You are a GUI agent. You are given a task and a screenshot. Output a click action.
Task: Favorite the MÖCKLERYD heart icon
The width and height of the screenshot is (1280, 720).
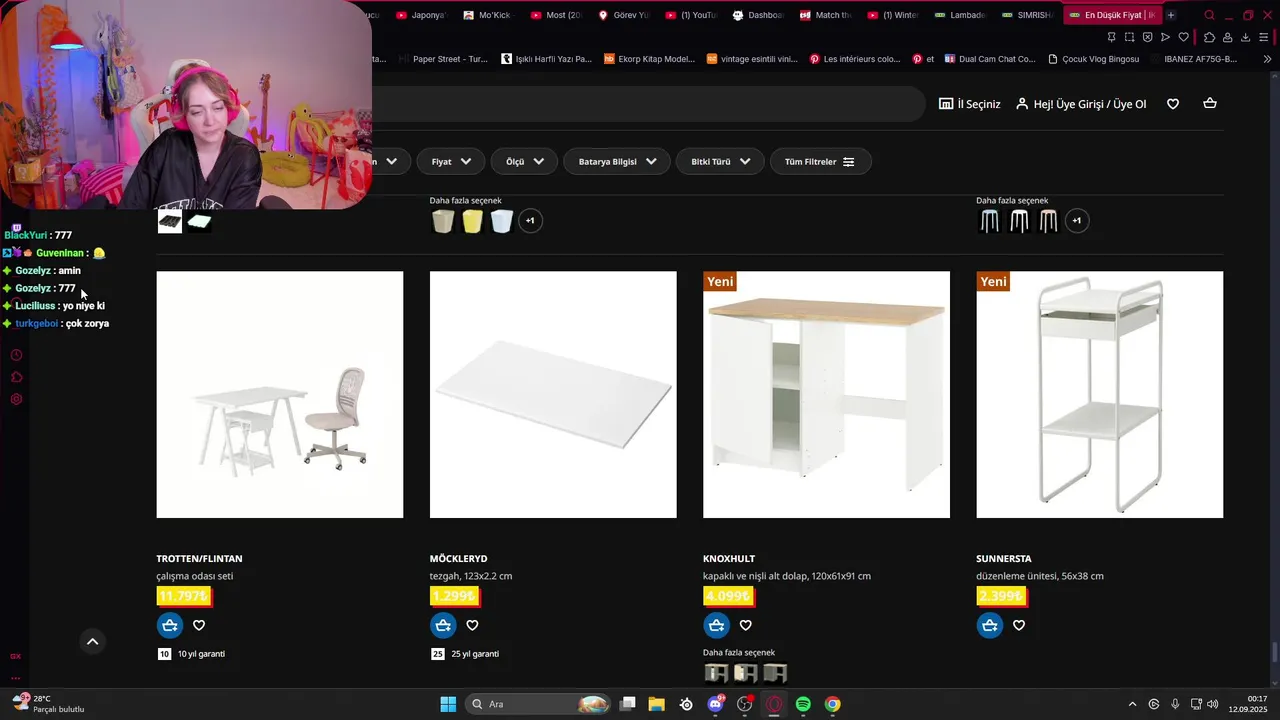[x=472, y=625]
